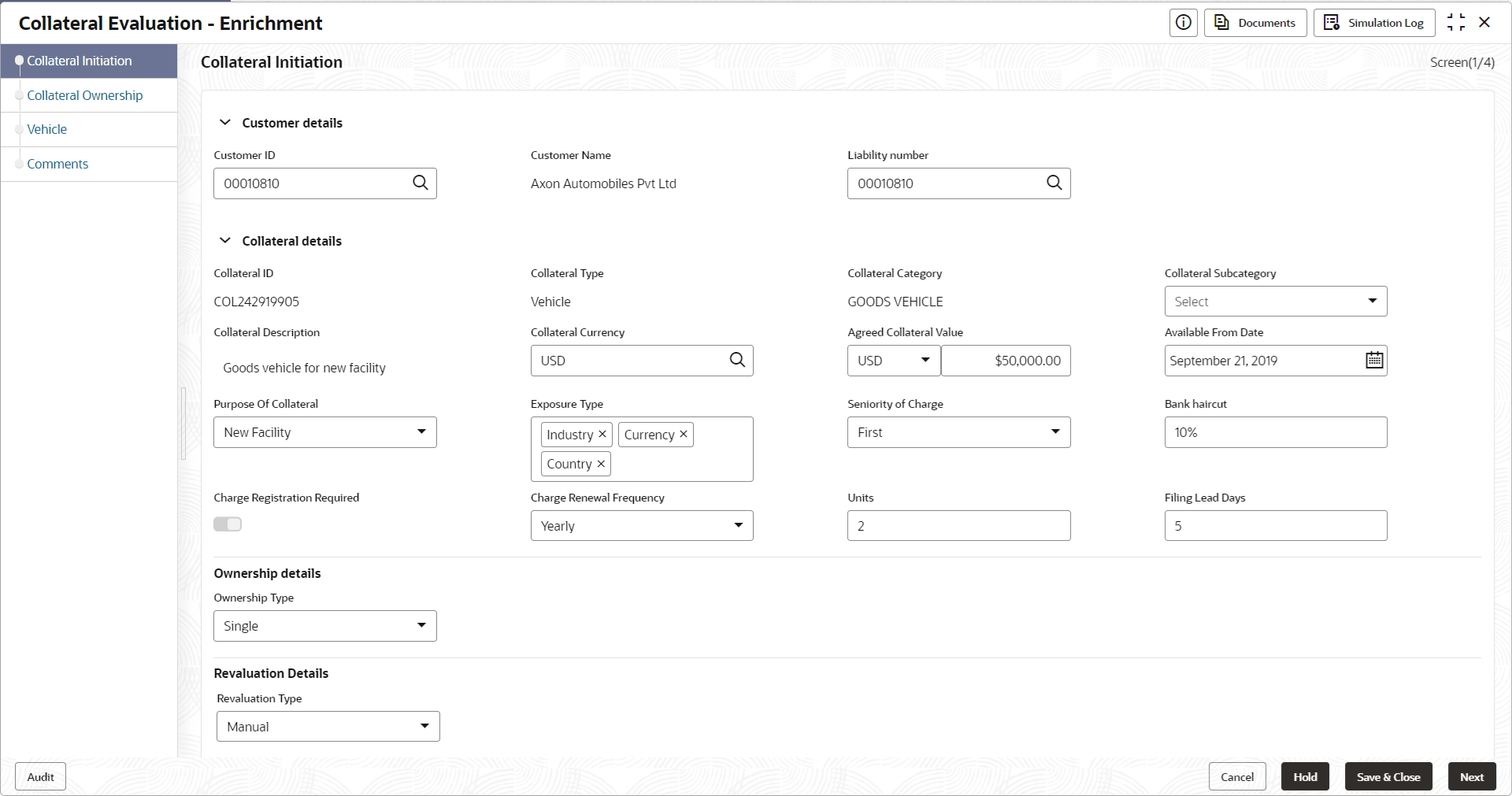Click the information icon in the header

[x=1183, y=23]
